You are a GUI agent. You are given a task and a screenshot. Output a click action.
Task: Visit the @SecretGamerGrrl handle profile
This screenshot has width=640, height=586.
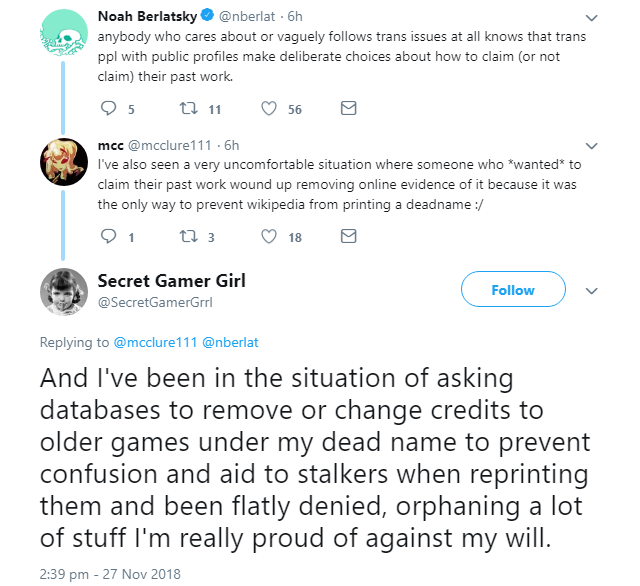[155, 302]
